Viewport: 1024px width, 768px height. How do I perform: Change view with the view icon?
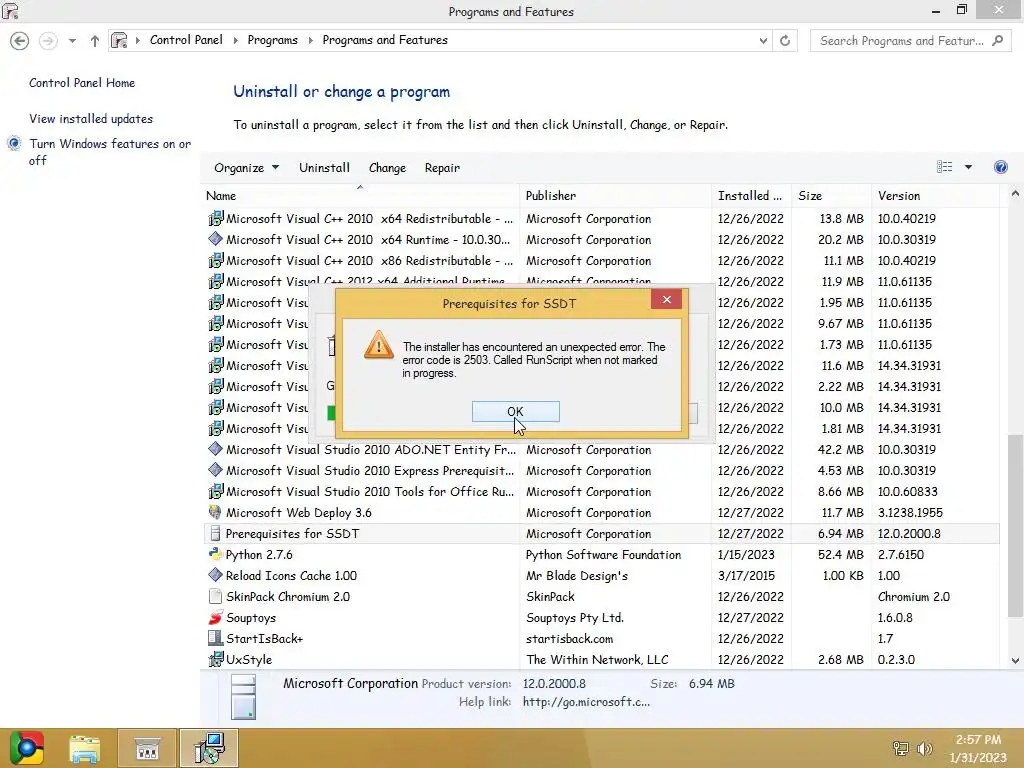pos(944,167)
